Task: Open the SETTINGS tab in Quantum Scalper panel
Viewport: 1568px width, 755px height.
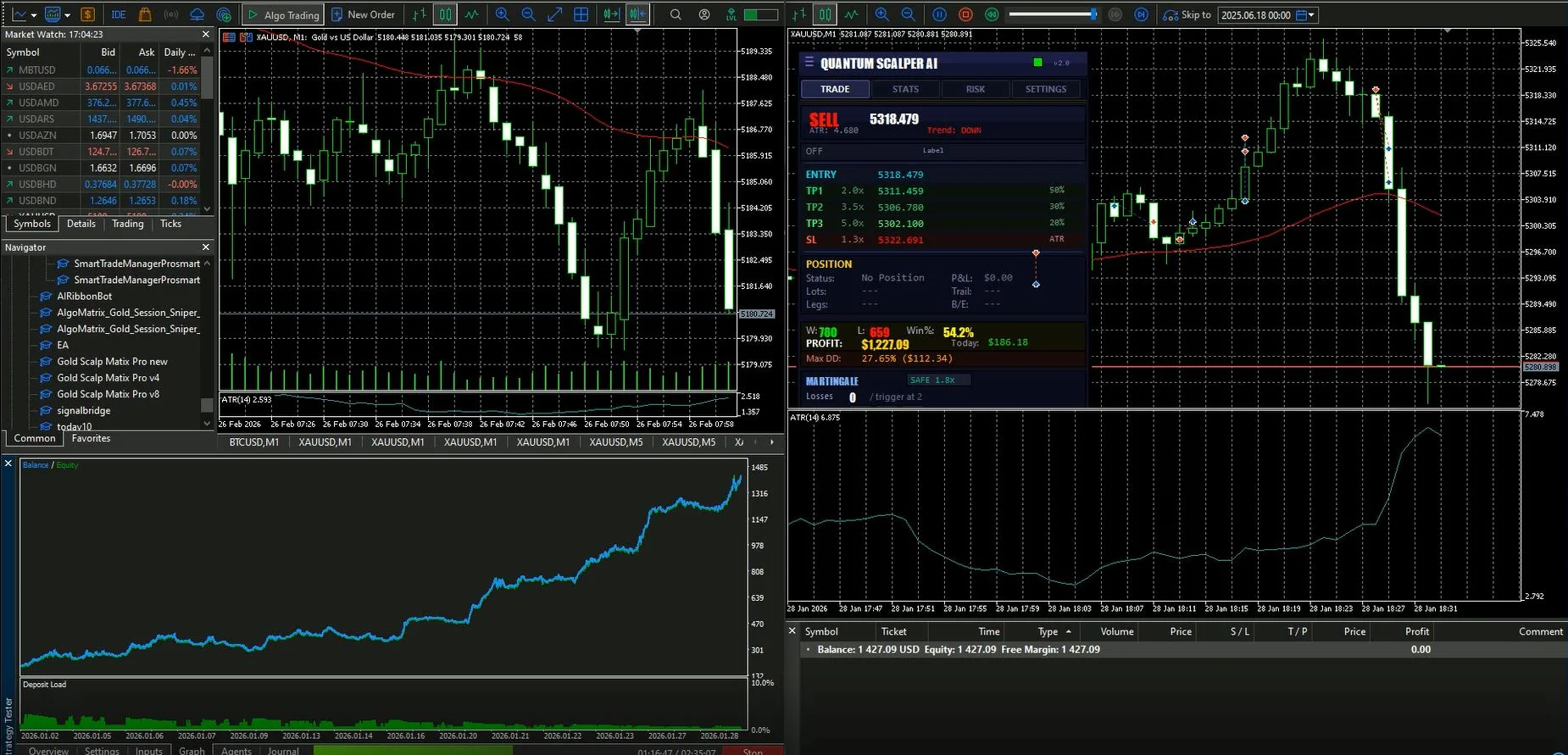Action: click(x=1046, y=89)
